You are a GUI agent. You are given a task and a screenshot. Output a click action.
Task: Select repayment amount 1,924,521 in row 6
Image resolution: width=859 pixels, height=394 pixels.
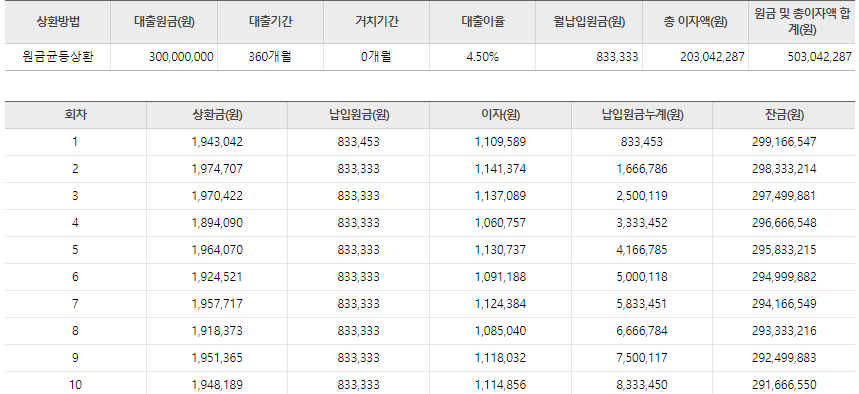[217, 277]
